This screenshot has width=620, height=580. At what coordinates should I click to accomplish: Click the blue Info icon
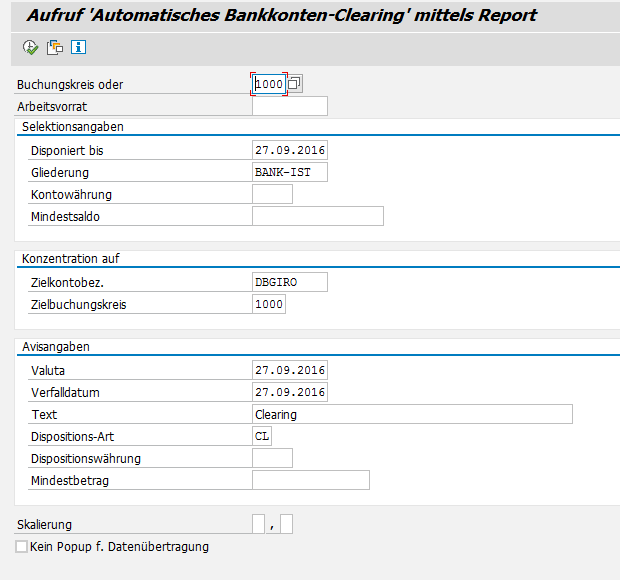click(78, 47)
